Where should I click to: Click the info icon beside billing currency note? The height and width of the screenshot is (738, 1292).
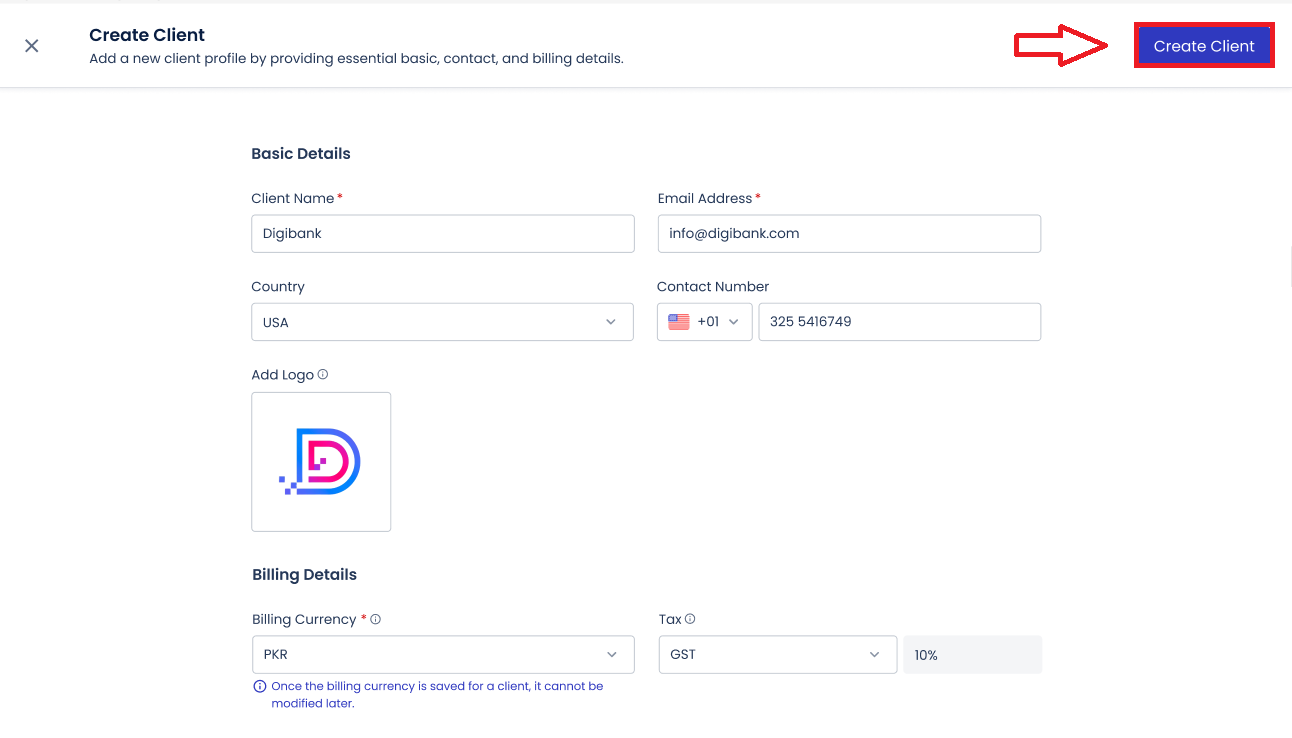click(x=259, y=685)
